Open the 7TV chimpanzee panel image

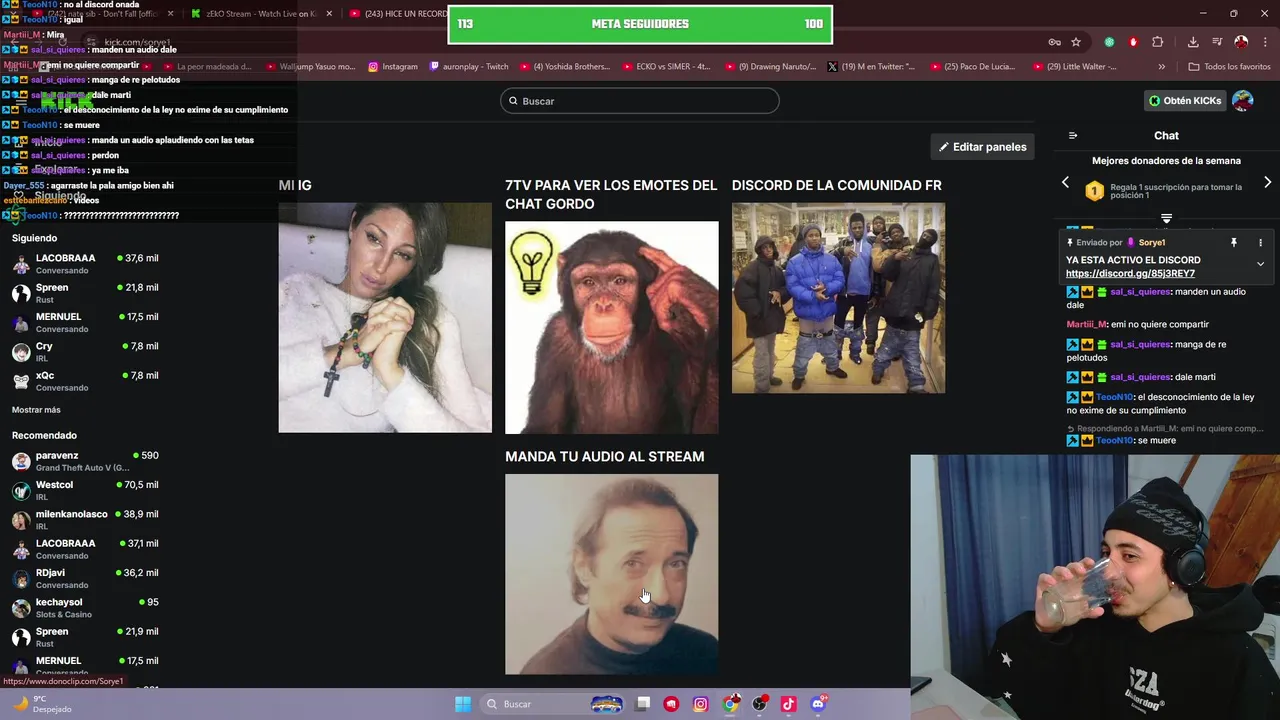(x=611, y=328)
